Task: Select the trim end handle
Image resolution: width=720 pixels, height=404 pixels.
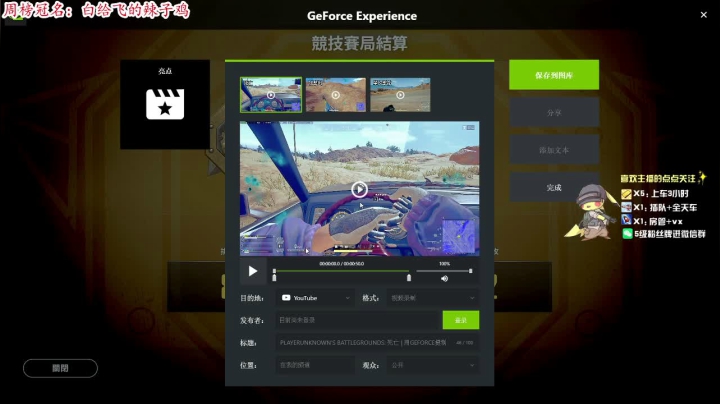Action: [x=409, y=277]
